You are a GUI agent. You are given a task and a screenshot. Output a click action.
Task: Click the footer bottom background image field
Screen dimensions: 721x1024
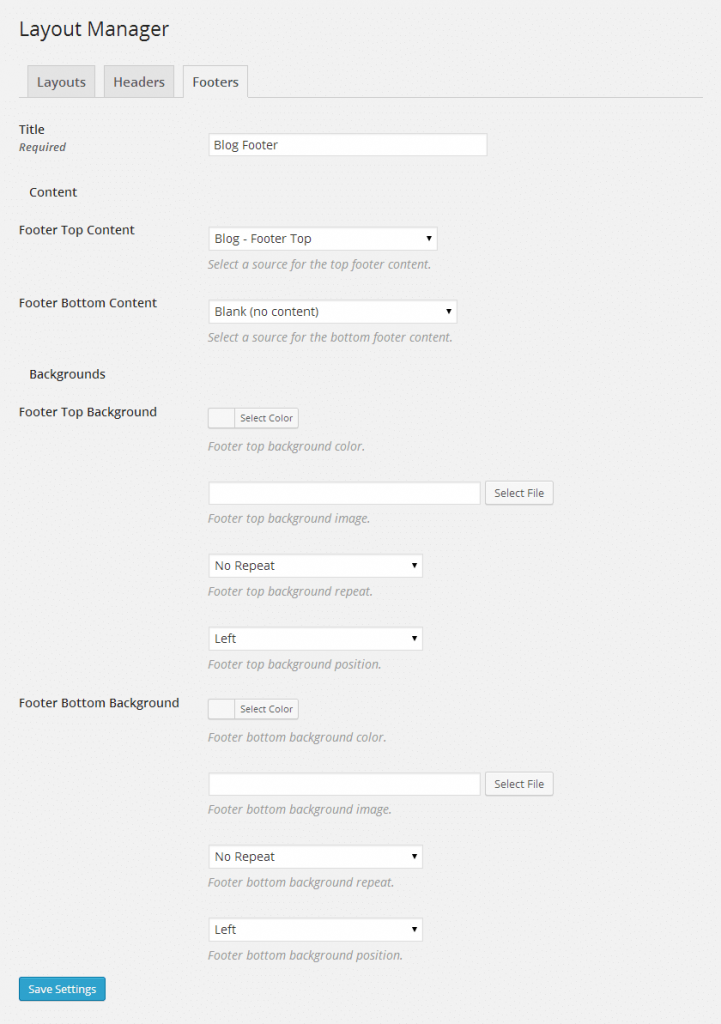pyautogui.click(x=343, y=783)
